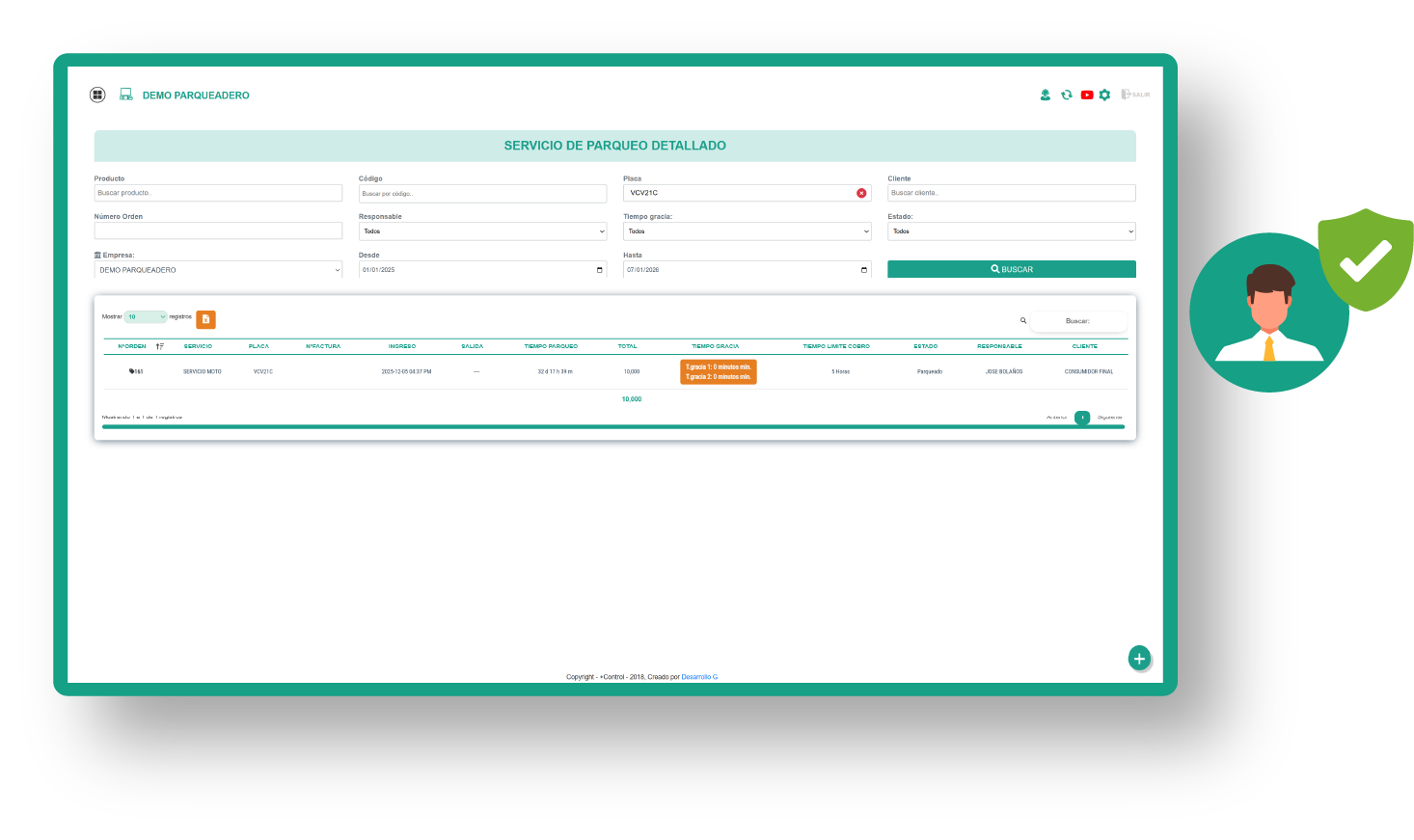Viewport: 1414px width, 840px height.
Task: Export table with orange Excel icon
Action: pyautogui.click(x=205, y=319)
